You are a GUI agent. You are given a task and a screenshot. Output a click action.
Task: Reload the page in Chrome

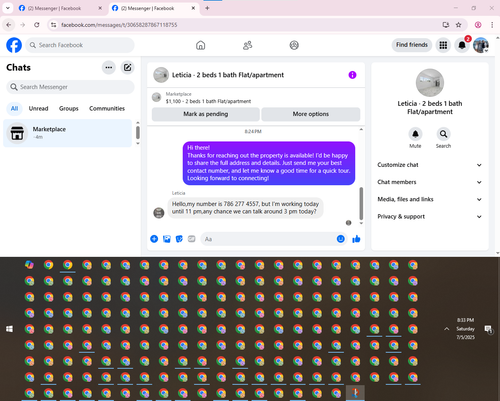pyautogui.click(x=37, y=25)
